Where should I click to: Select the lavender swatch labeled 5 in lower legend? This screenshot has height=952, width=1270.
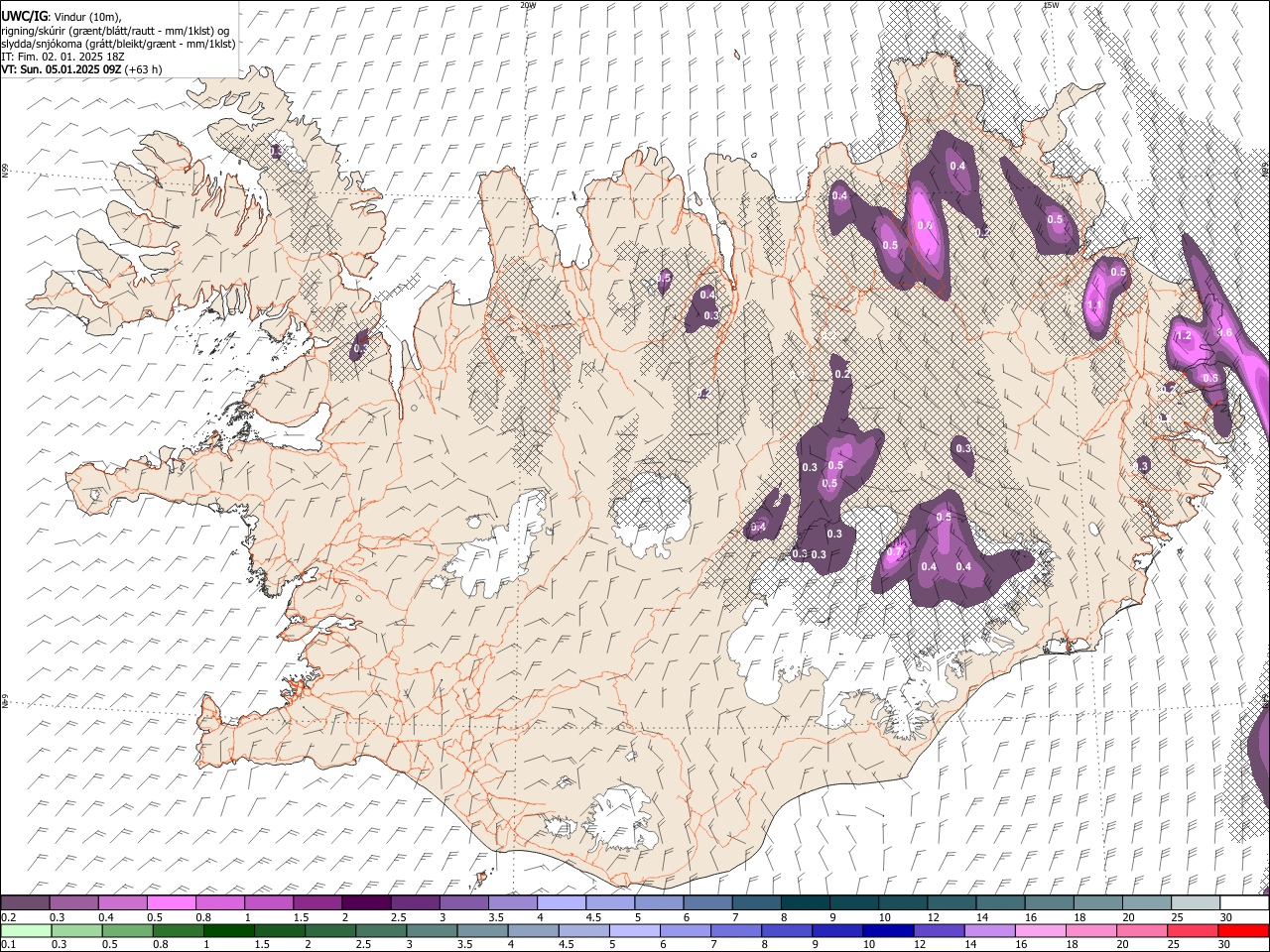point(633,931)
